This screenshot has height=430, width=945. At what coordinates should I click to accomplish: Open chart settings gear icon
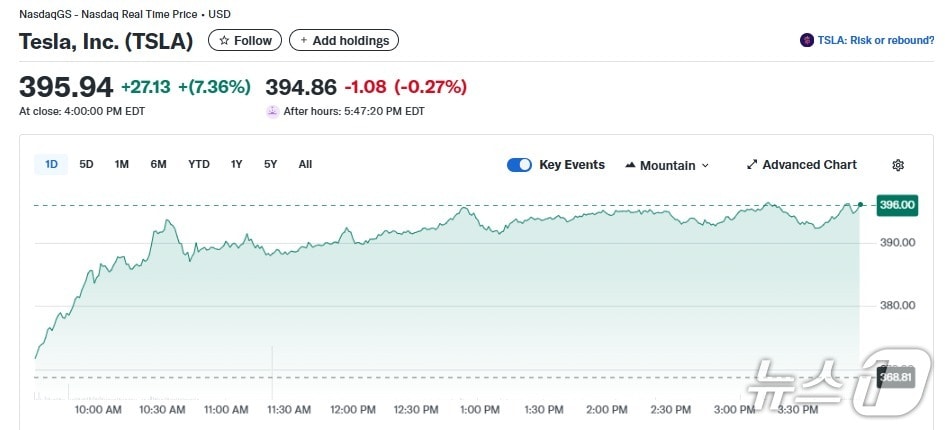click(898, 165)
